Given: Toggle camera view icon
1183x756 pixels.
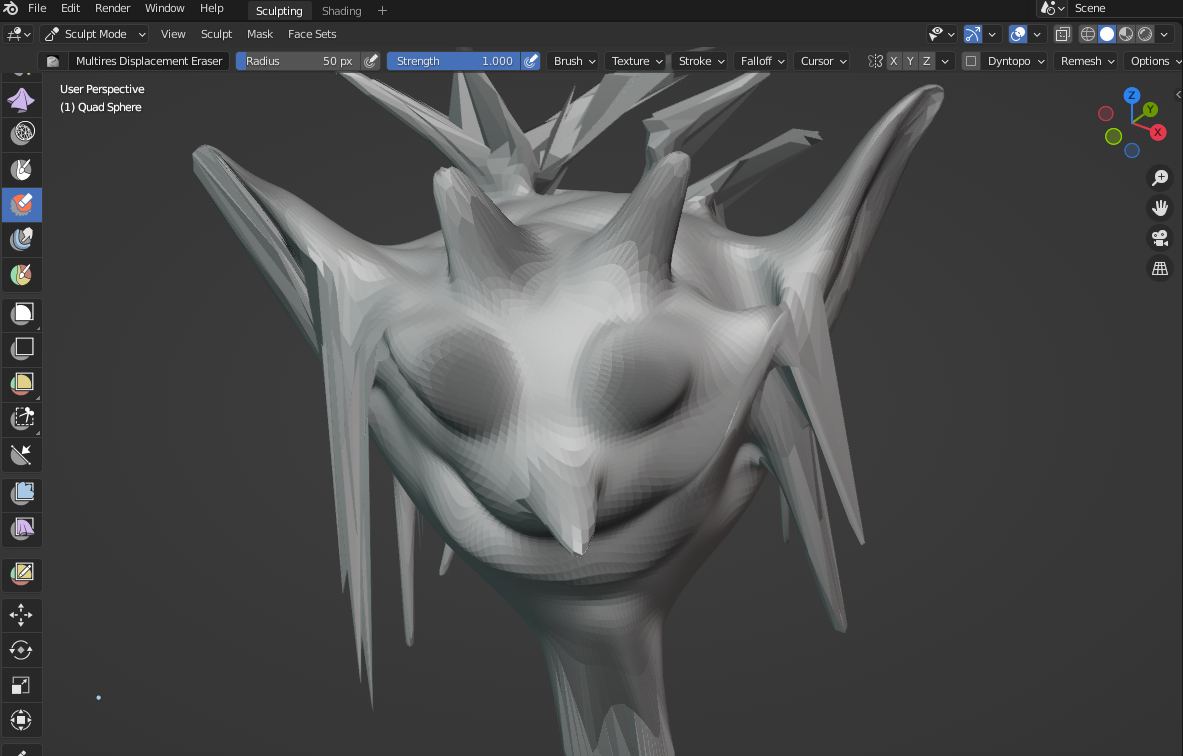Looking at the screenshot, I should tap(1160, 238).
